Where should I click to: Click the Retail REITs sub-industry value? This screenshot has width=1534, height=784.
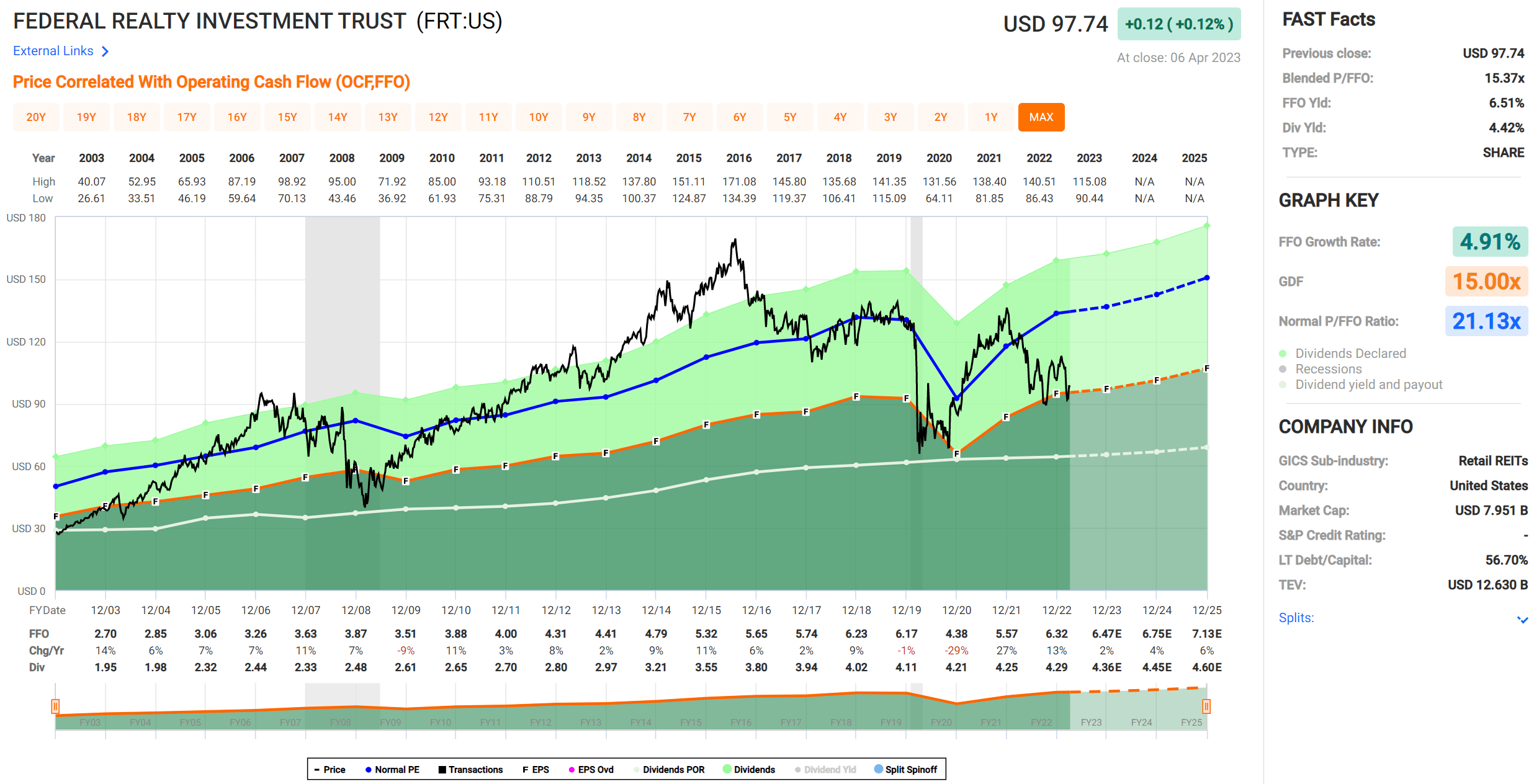pyautogui.click(x=1493, y=461)
